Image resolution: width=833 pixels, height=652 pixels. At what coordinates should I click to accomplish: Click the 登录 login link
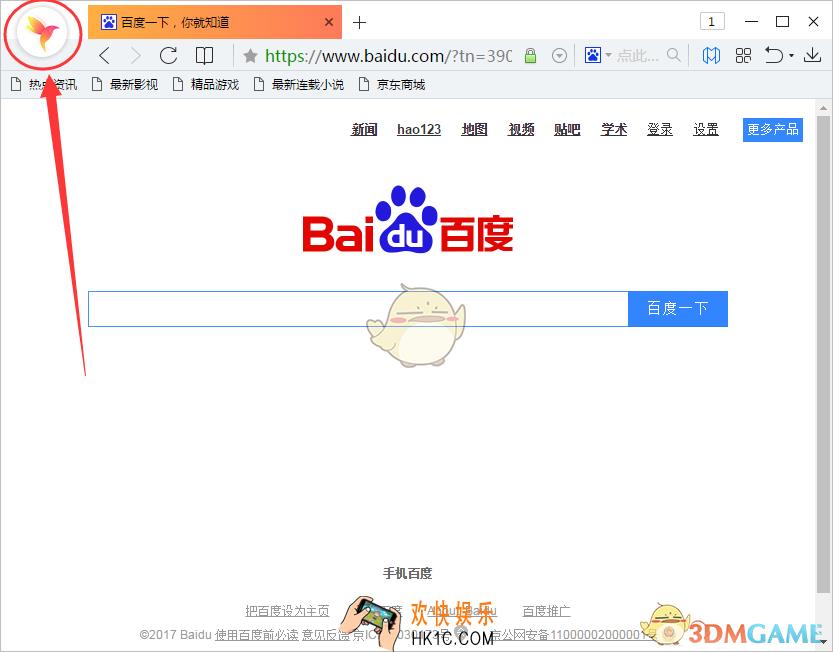click(x=660, y=129)
